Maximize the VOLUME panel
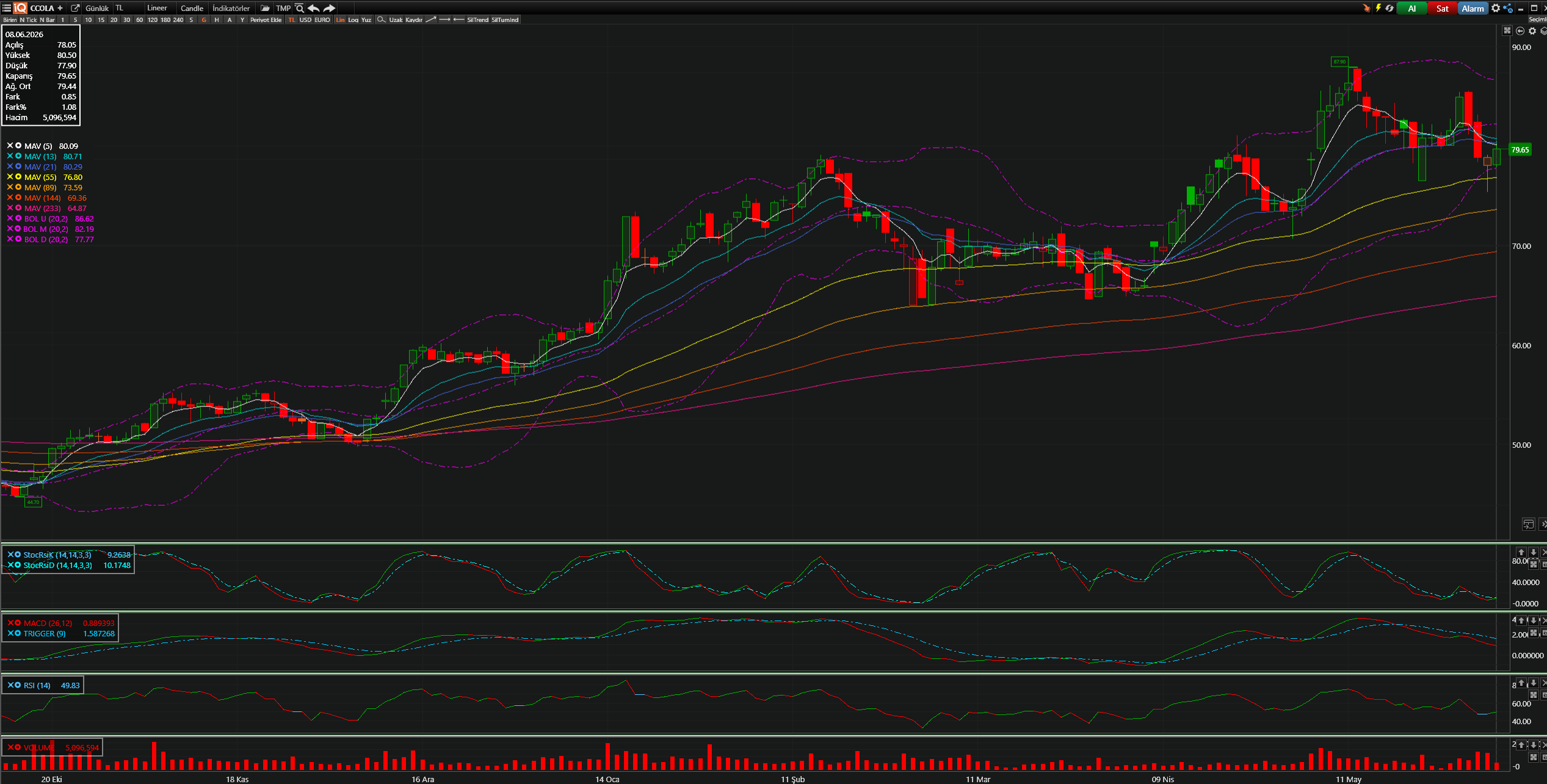Screen dimensions: 1547x784 click(x=1533, y=757)
